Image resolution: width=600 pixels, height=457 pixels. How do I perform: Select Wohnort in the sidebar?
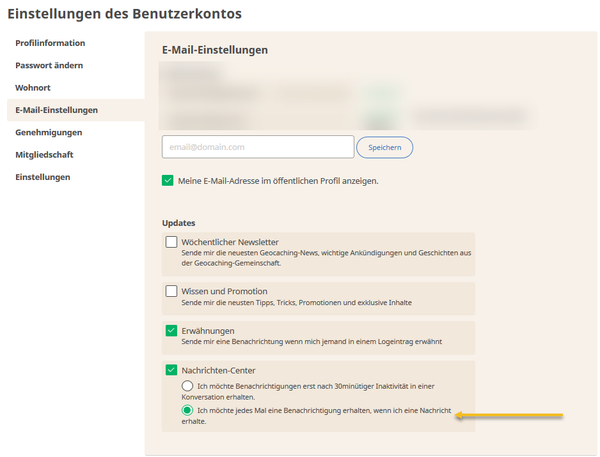click(33, 88)
